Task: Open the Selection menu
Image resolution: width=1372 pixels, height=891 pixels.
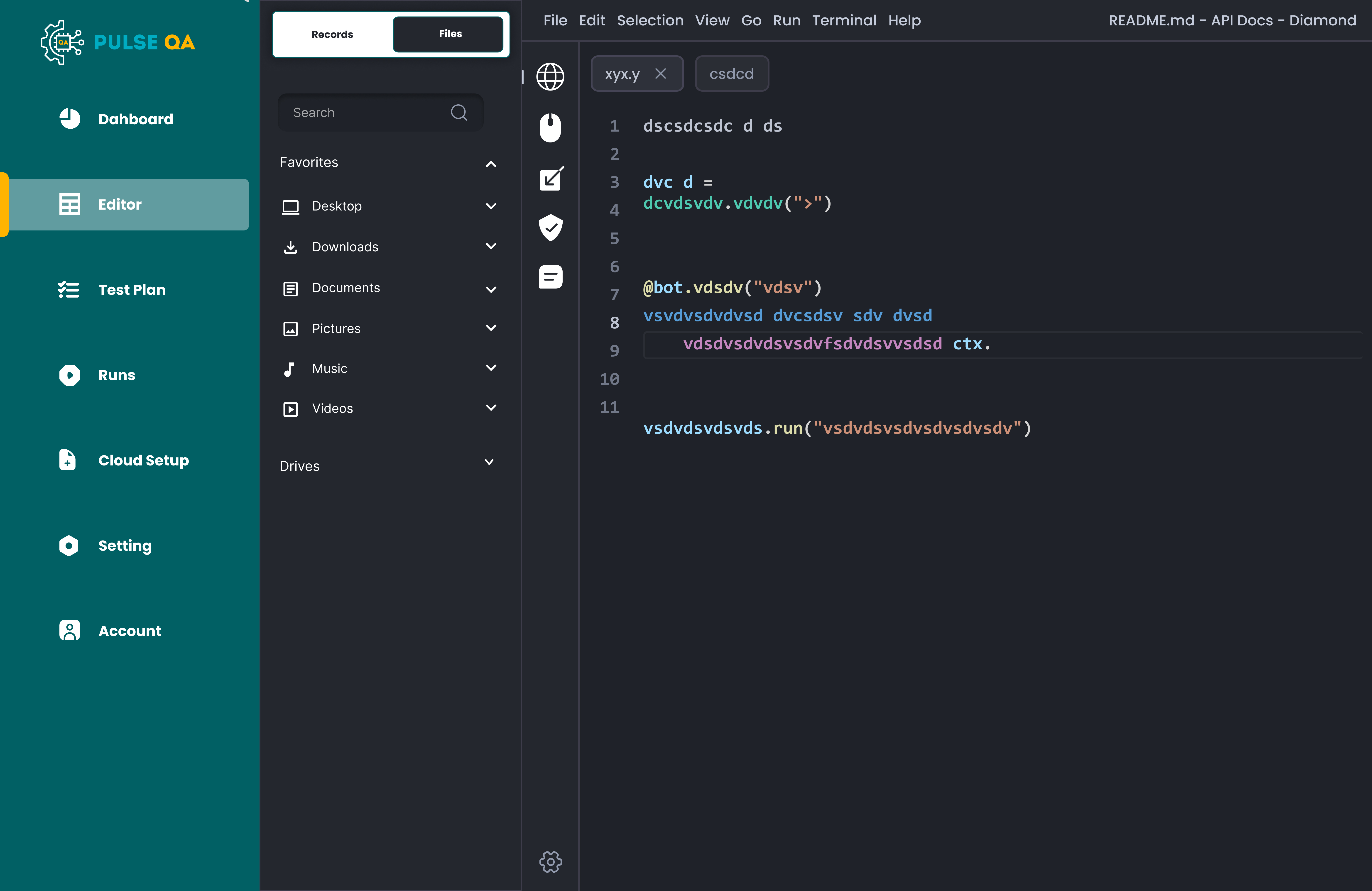Action: [650, 20]
